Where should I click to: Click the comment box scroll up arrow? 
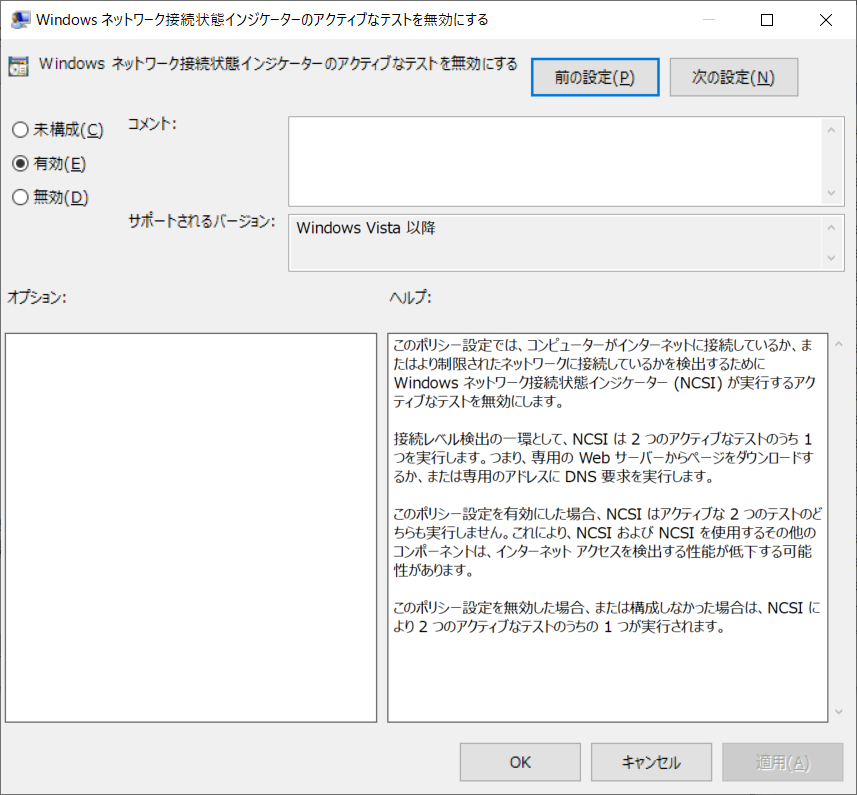click(x=831, y=130)
